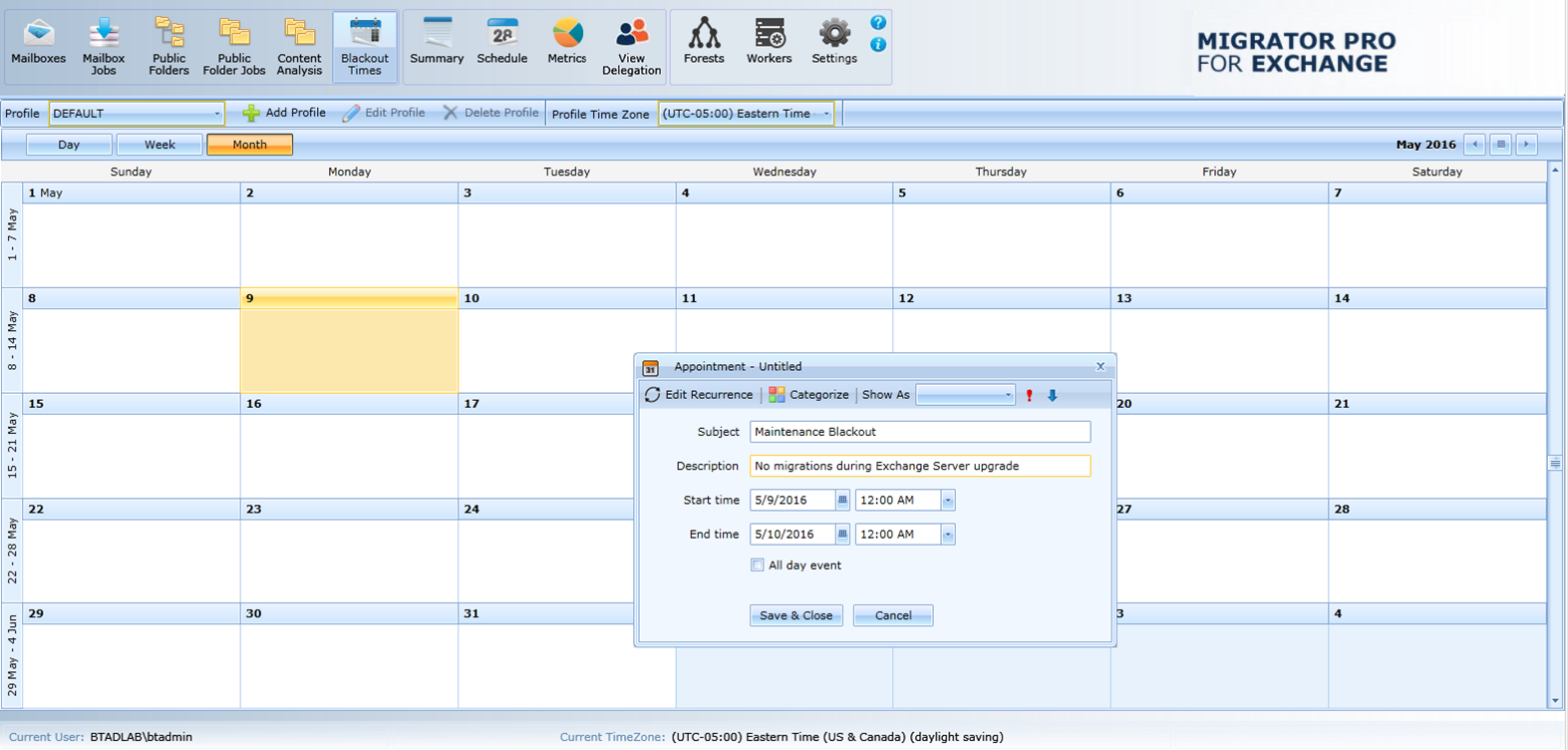Click Save & Close
Image resolution: width=1568 pixels, height=750 pixels.
pyautogui.click(x=796, y=615)
